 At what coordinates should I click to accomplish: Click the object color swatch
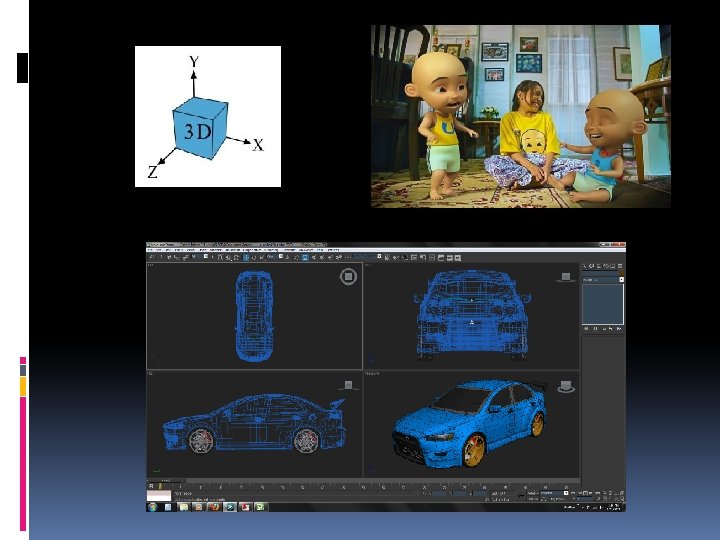(x=621, y=273)
